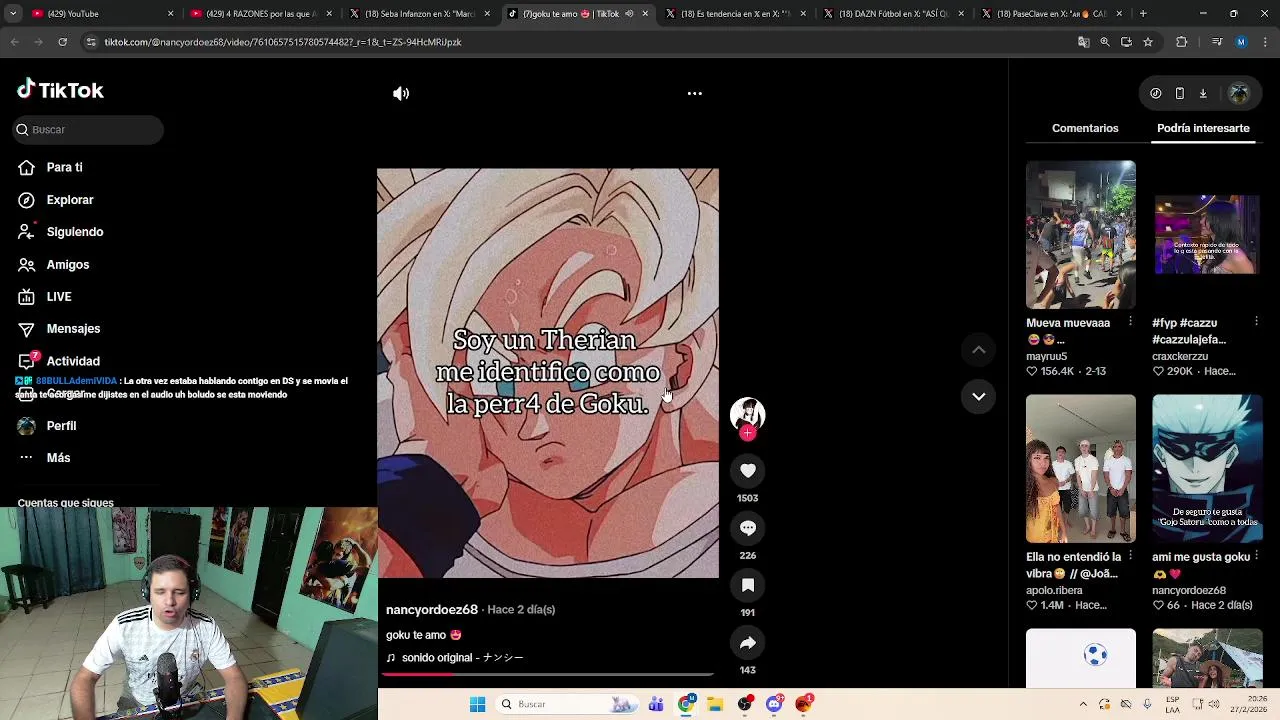The width and height of the screenshot is (1280, 720).
Task: Open the Windows Start button
Action: 478,704
